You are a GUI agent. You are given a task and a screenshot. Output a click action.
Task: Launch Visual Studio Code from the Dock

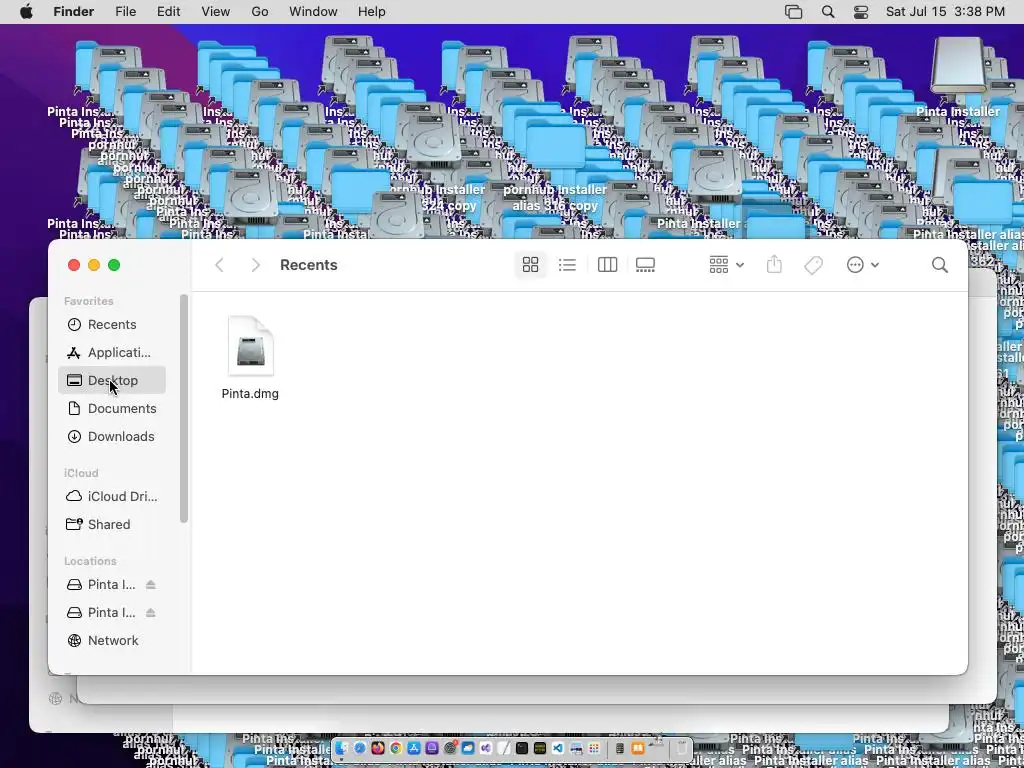coord(557,748)
